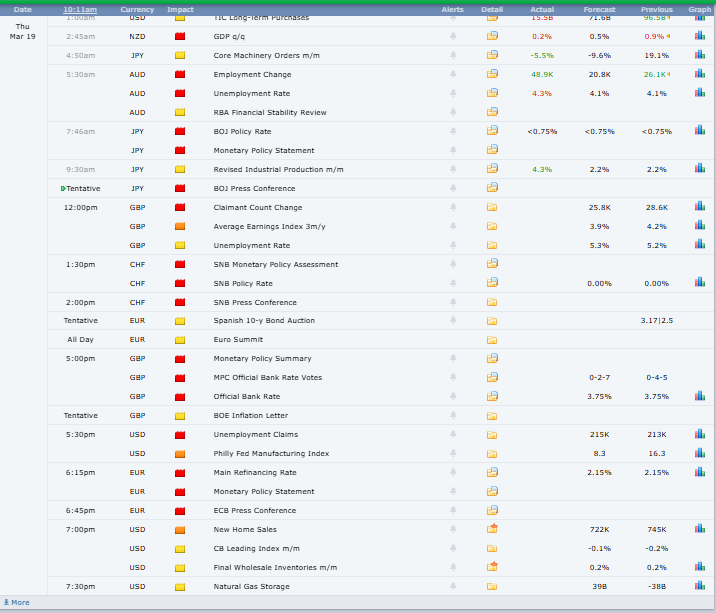
Task: Enable alert bell for Main Refinancing Rate
Action: 453,472
